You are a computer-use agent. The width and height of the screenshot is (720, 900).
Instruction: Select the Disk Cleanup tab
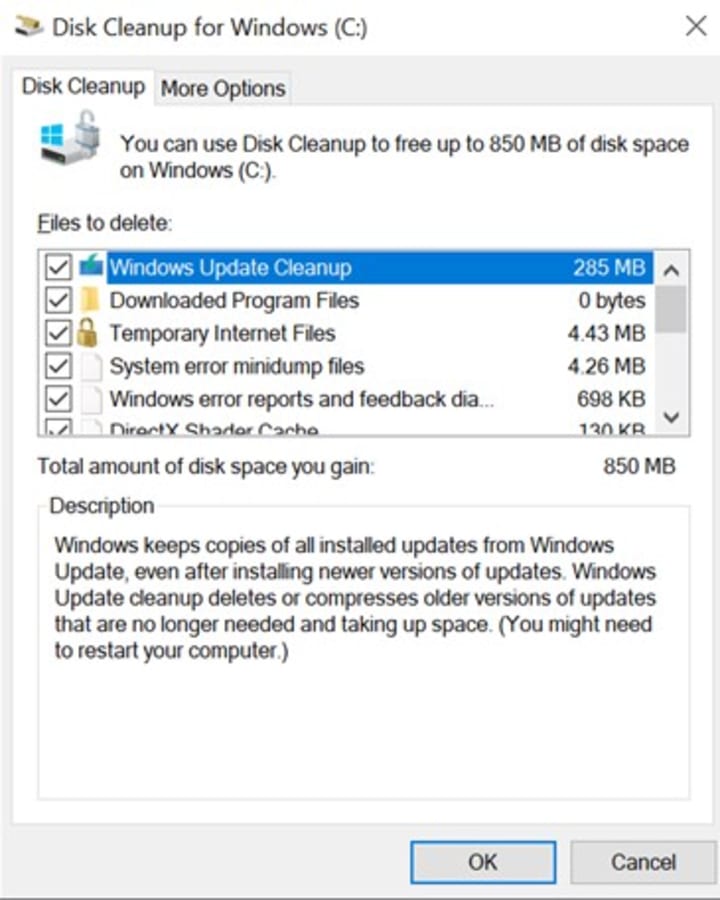(83, 86)
